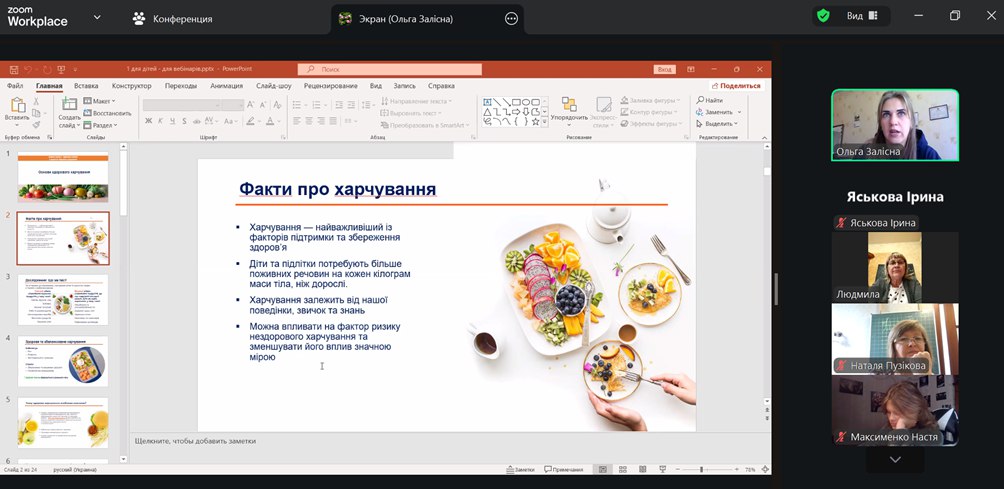Screen dimensions: 1004x489
Task: Open the Zoom Workplace dropdown arrow
Action: click(x=97, y=17)
